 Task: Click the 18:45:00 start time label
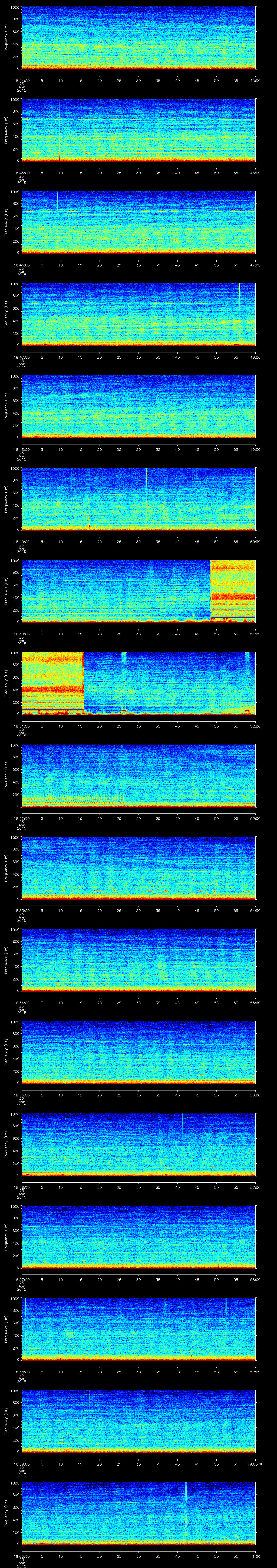point(21,173)
